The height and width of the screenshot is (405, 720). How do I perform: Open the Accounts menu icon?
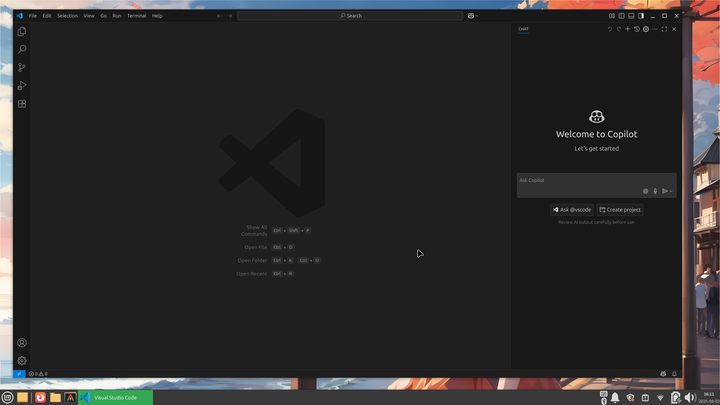pos(22,343)
